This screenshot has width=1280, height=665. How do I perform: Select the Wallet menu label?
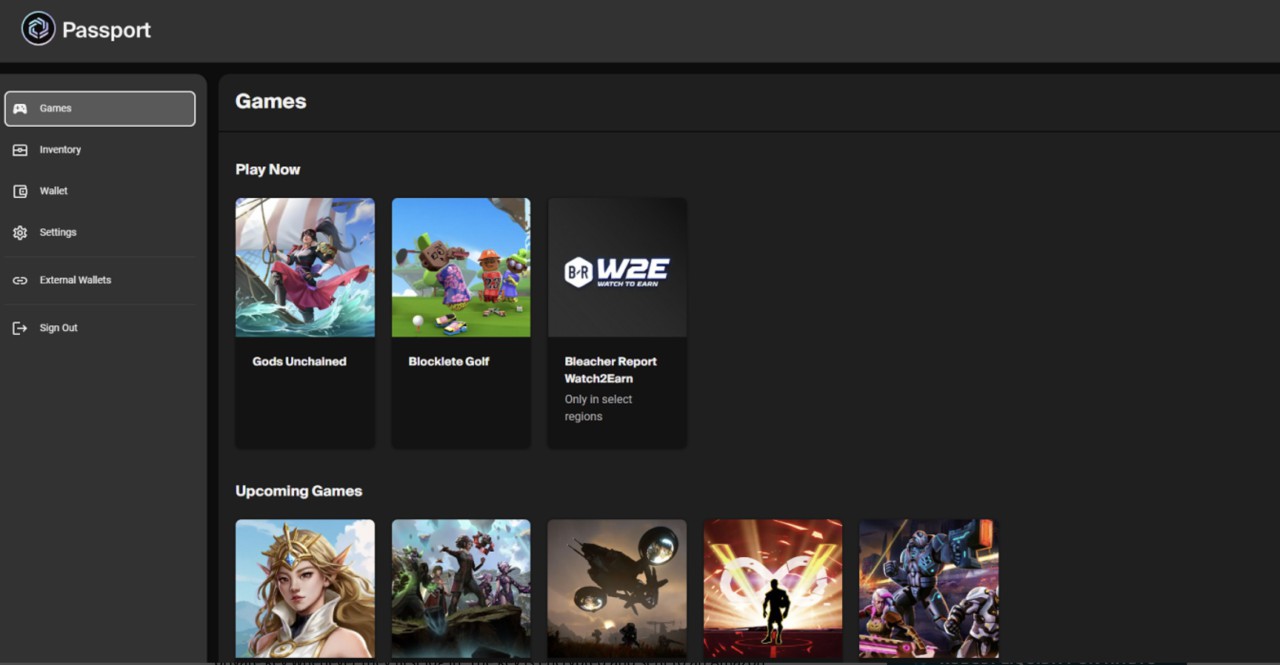coord(54,191)
